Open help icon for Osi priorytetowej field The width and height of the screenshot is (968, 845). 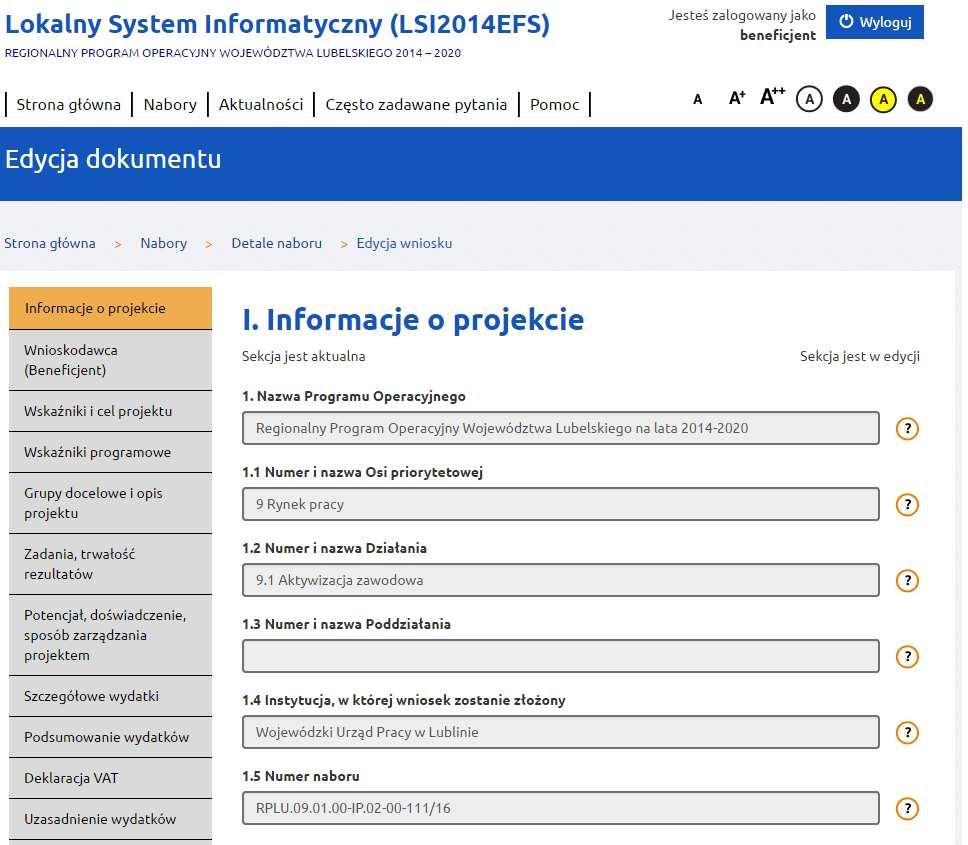(907, 504)
